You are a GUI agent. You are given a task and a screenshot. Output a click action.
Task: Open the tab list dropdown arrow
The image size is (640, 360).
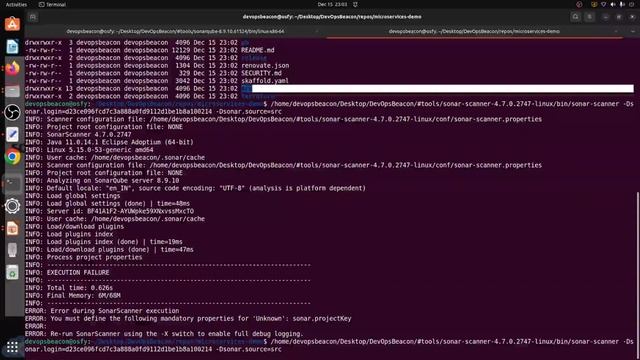click(x=632, y=31)
